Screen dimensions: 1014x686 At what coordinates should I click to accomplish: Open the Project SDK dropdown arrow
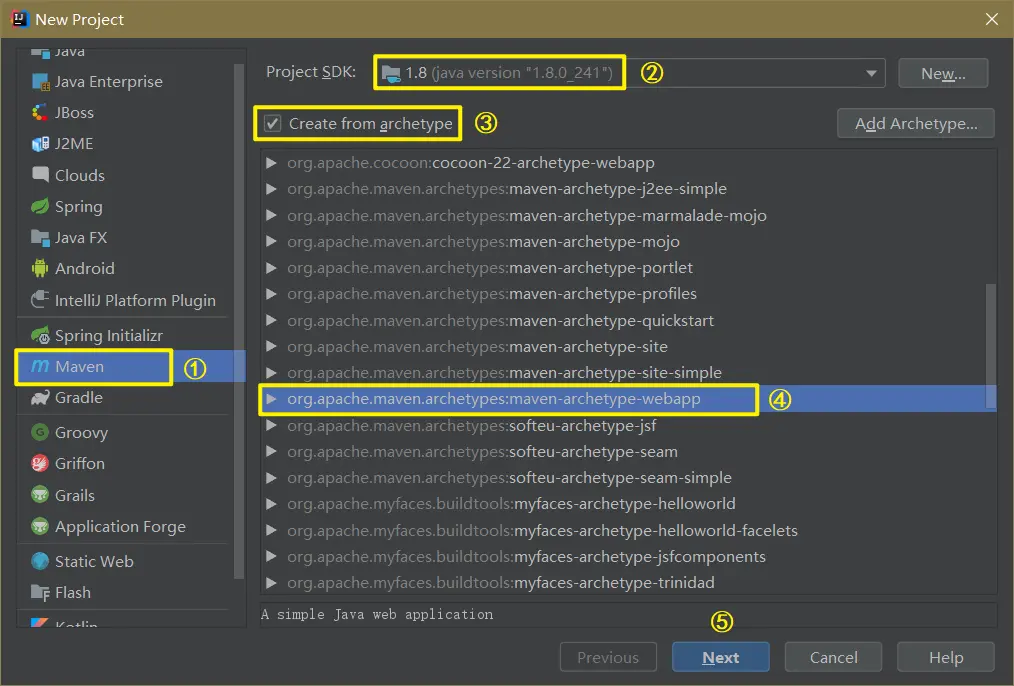[871, 74]
